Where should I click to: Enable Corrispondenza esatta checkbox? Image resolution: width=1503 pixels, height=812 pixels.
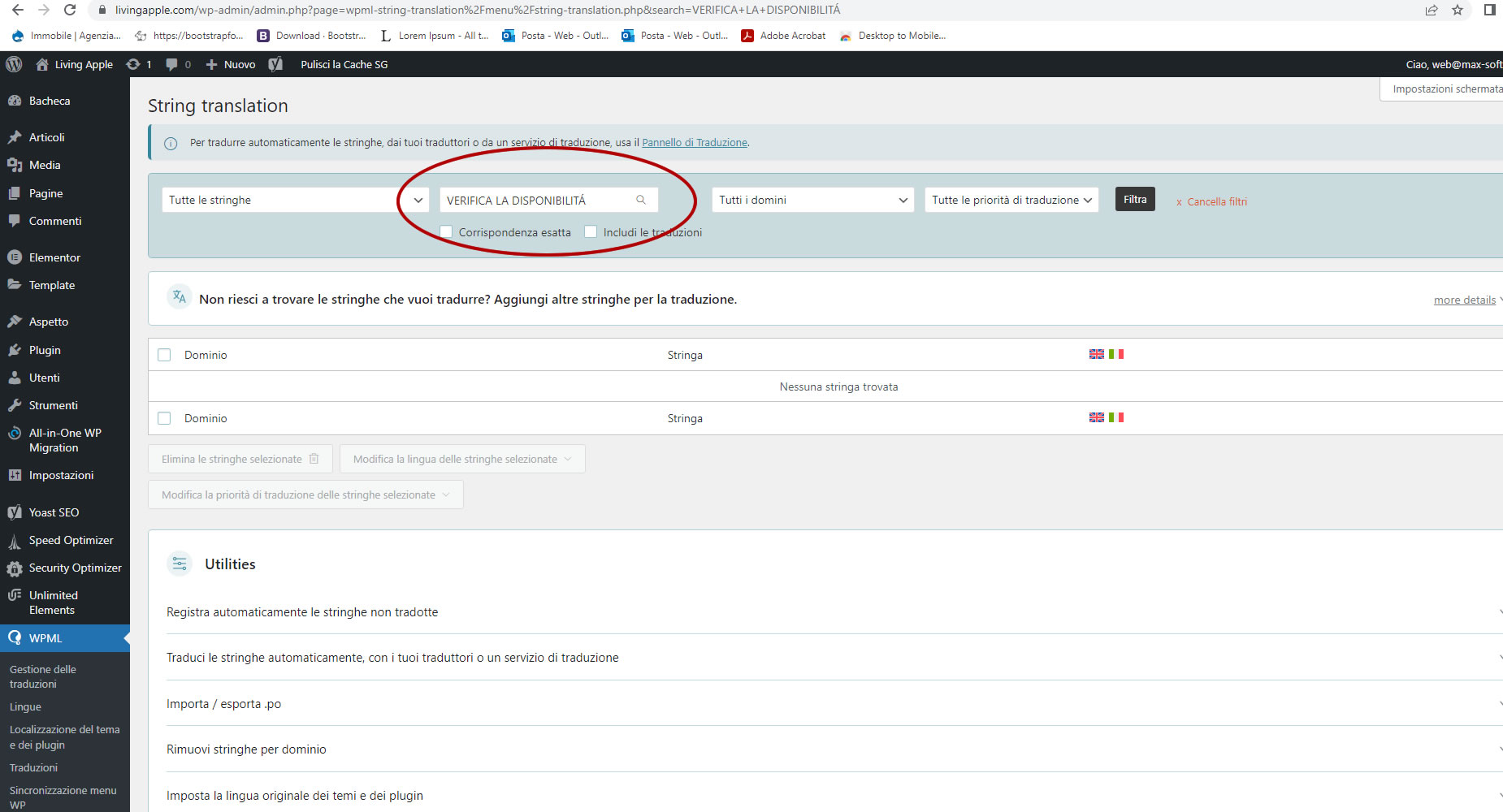(x=446, y=232)
